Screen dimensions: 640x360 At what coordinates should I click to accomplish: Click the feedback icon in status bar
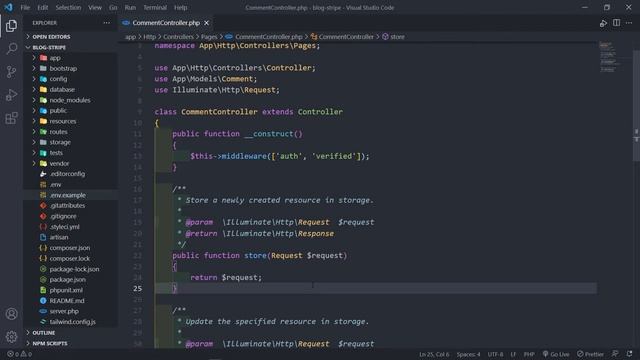615,353
